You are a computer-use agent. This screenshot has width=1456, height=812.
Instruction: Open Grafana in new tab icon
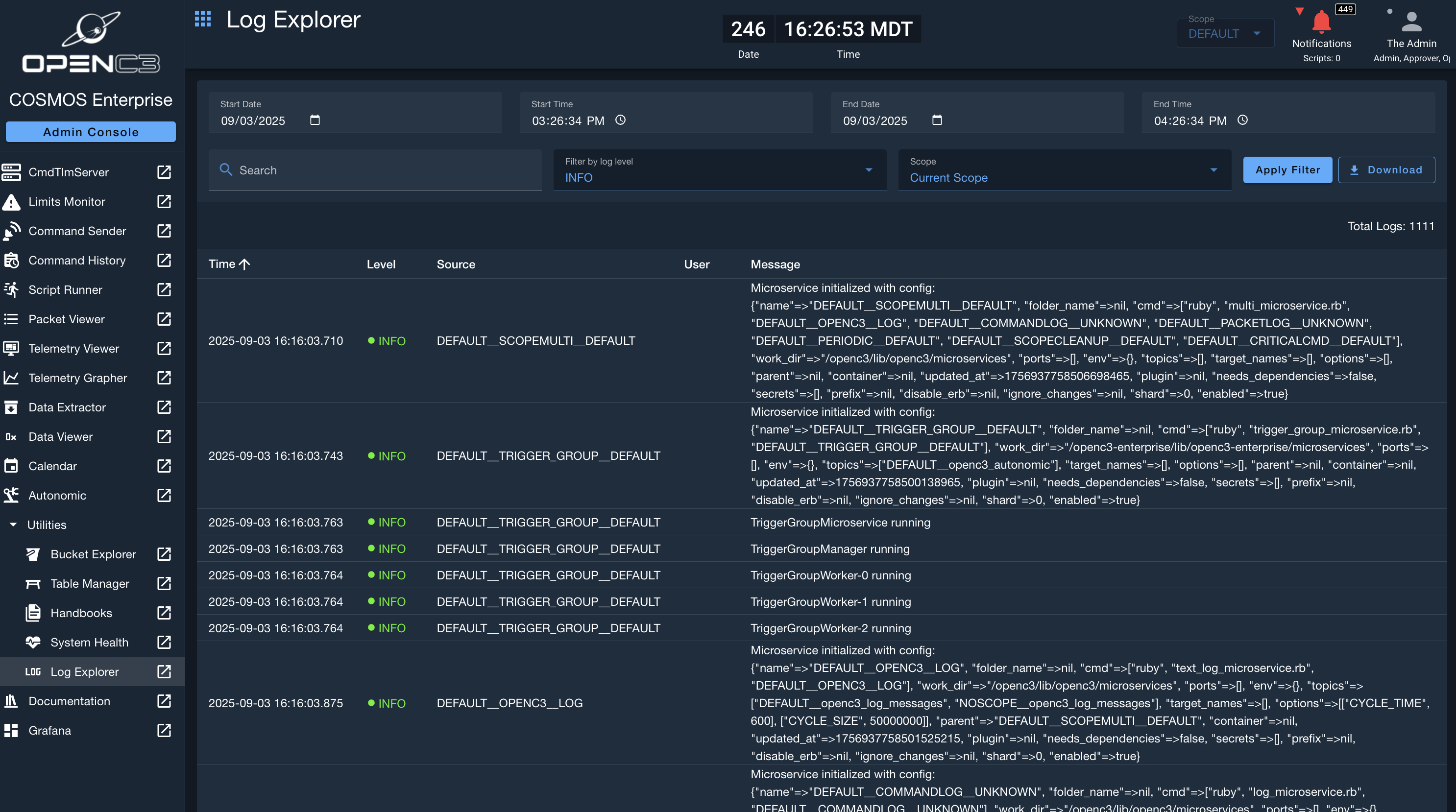click(x=164, y=731)
